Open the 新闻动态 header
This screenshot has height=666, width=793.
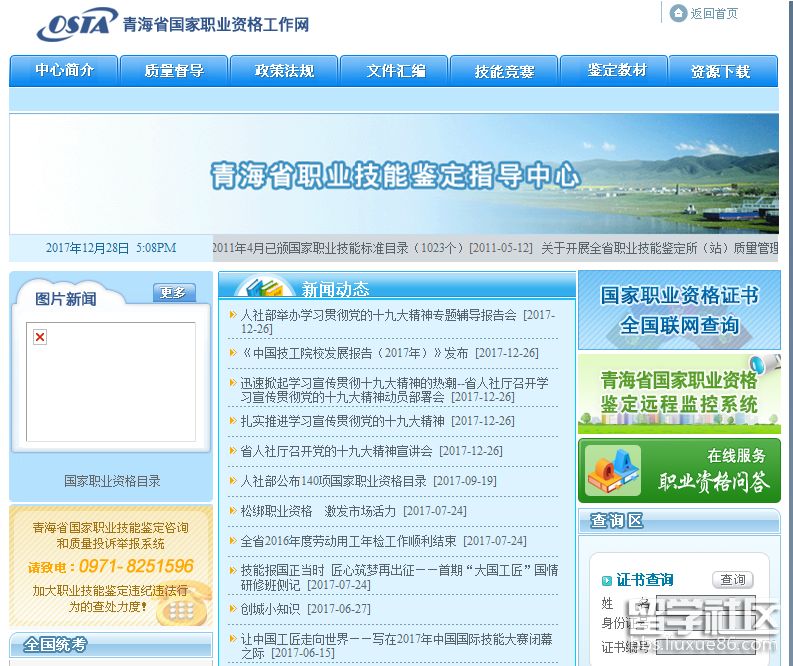click(335, 289)
